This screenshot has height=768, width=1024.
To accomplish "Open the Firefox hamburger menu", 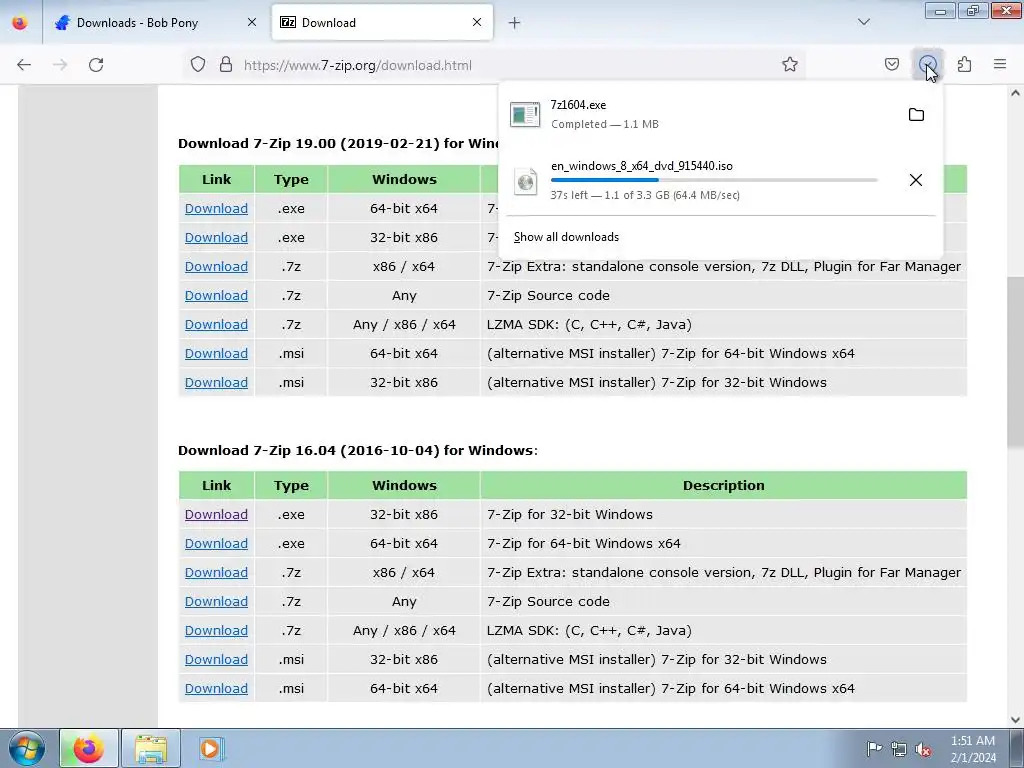I will coord(1000,65).
